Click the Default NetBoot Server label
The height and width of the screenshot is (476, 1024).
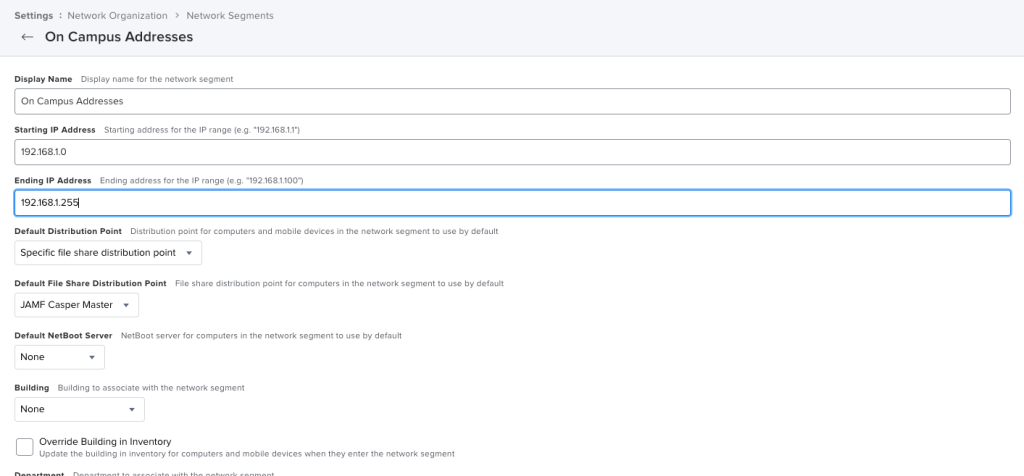(63, 335)
